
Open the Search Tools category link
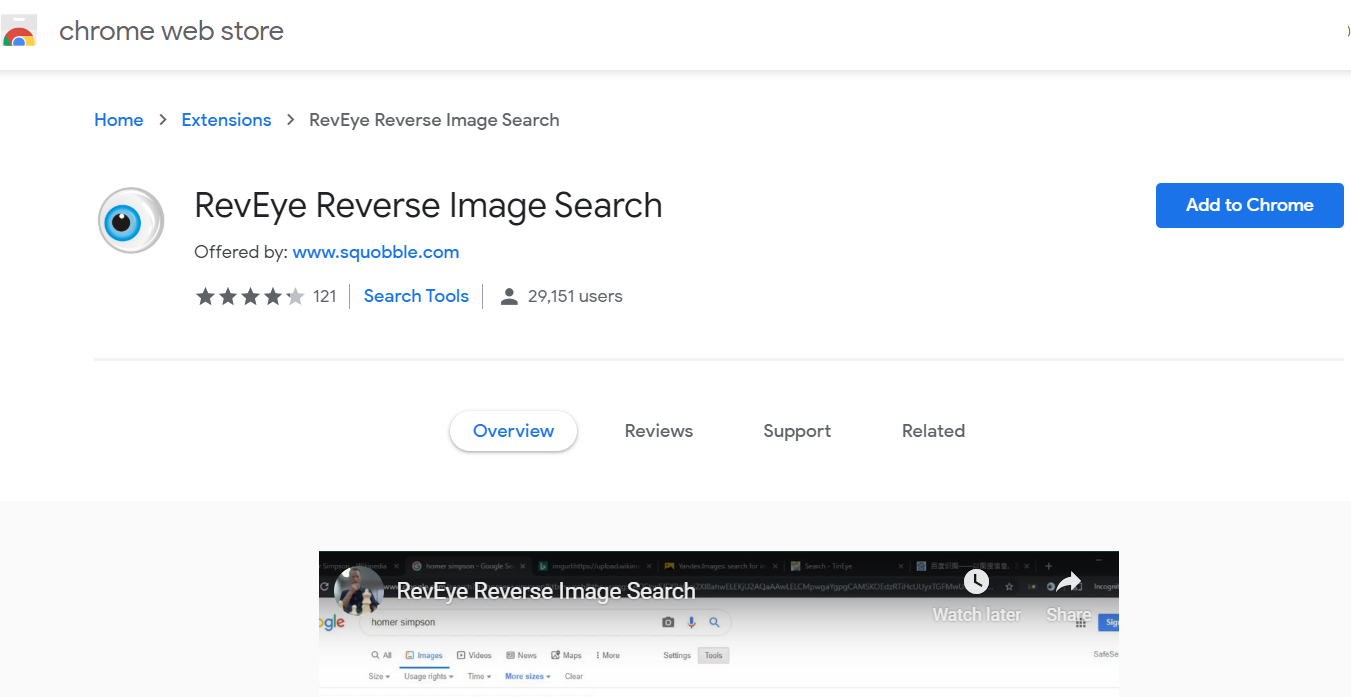416,296
